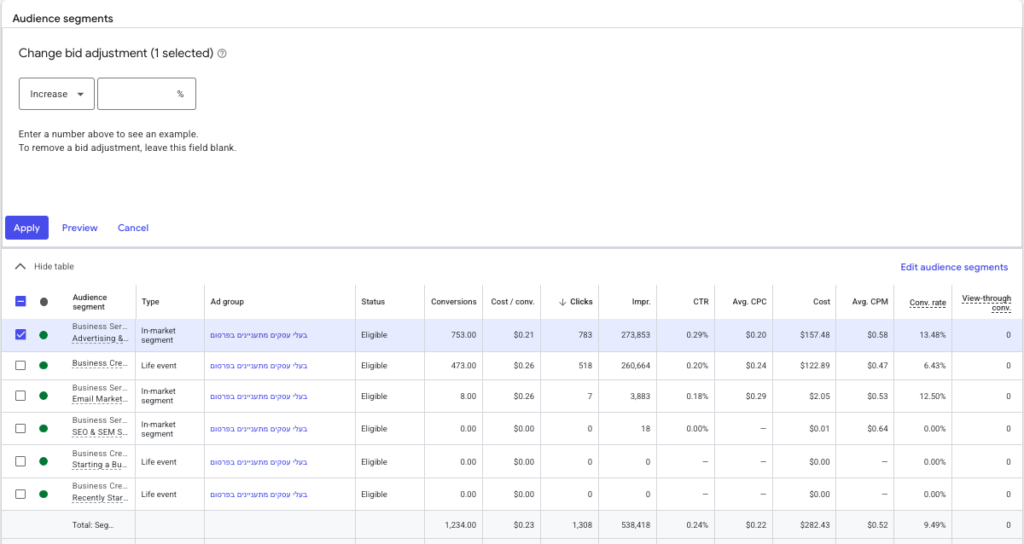Viewport: 1024px width, 544px height.
Task: Click green status dot of the Email Marketing row
Action: 44,396
